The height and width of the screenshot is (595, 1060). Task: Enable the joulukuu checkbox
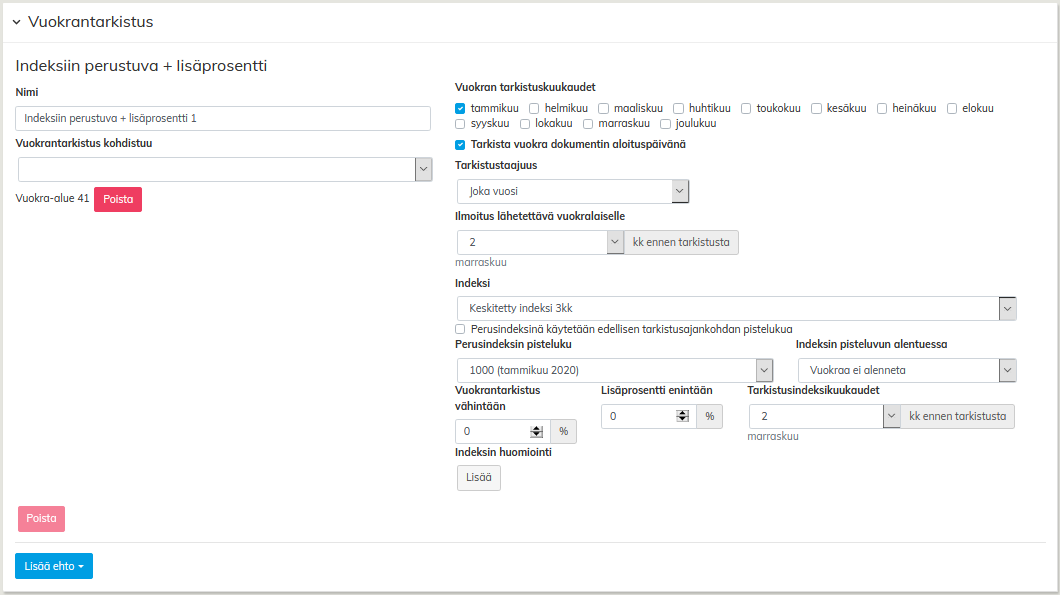[666, 124]
